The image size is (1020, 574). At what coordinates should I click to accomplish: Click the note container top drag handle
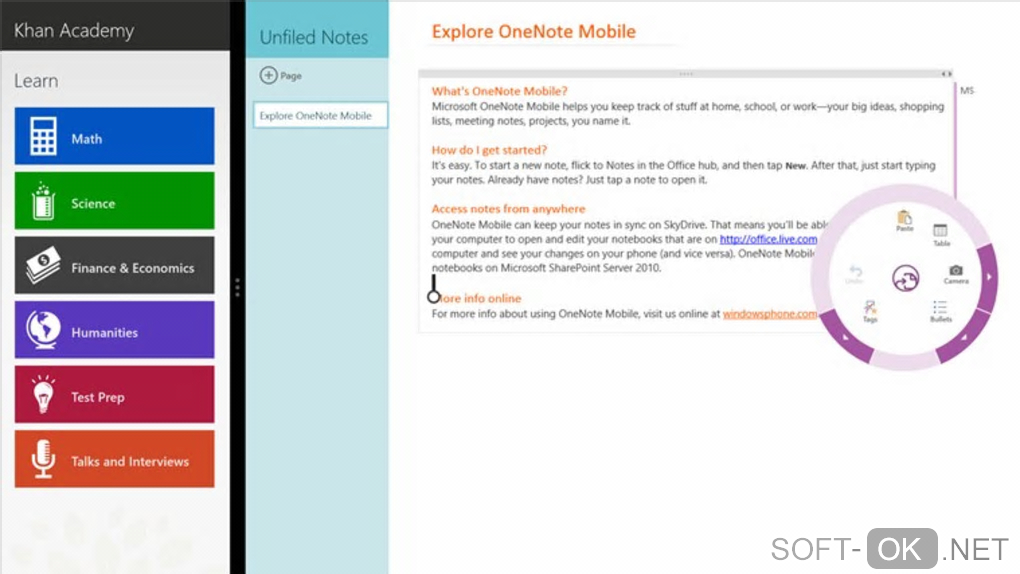pyautogui.click(x=686, y=74)
